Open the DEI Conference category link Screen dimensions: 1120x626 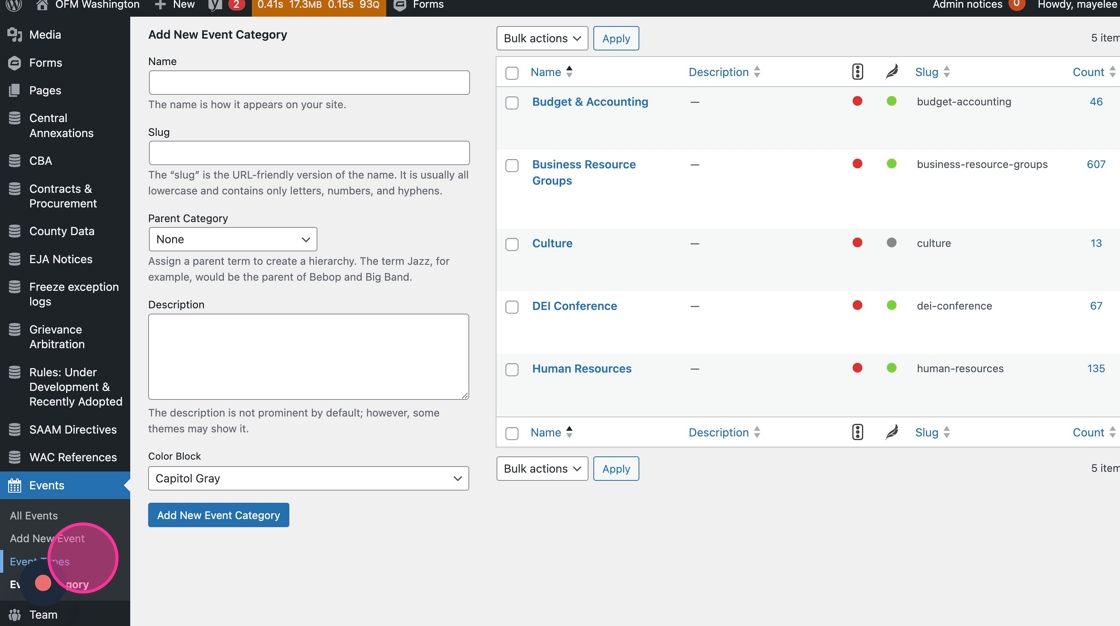click(574, 306)
